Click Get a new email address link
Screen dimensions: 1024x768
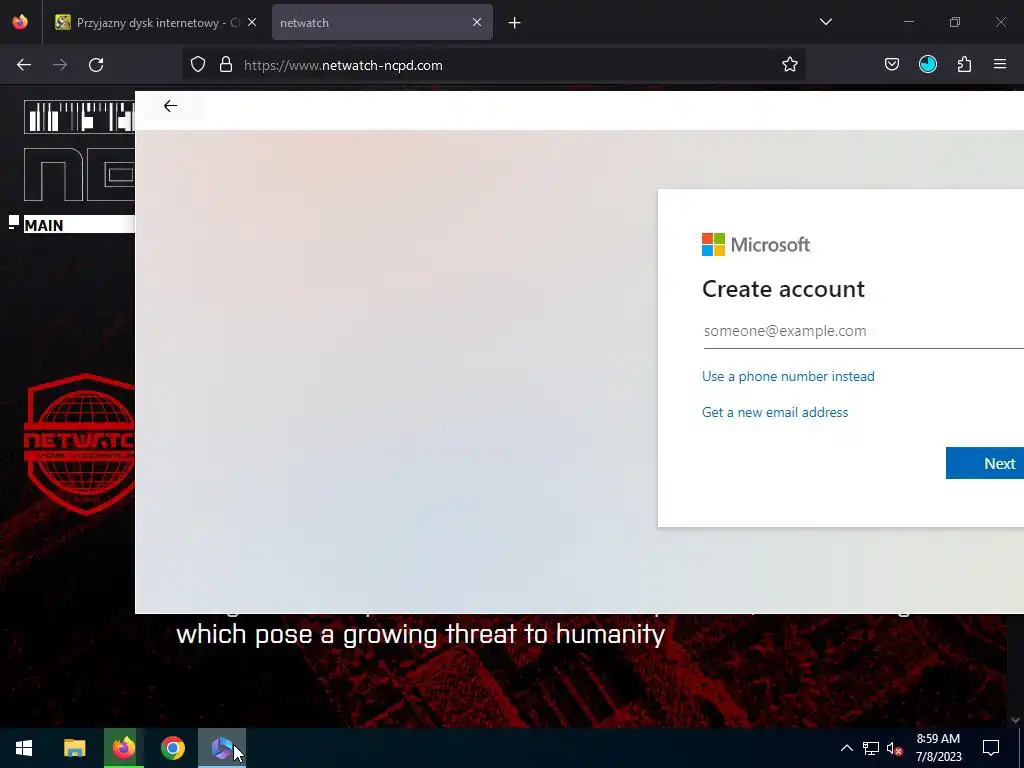click(775, 413)
